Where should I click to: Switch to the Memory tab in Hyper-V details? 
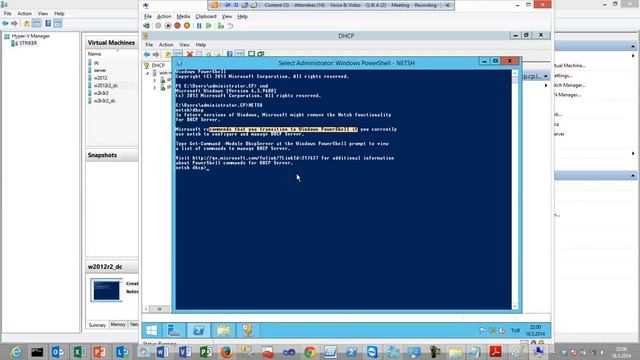coord(118,324)
